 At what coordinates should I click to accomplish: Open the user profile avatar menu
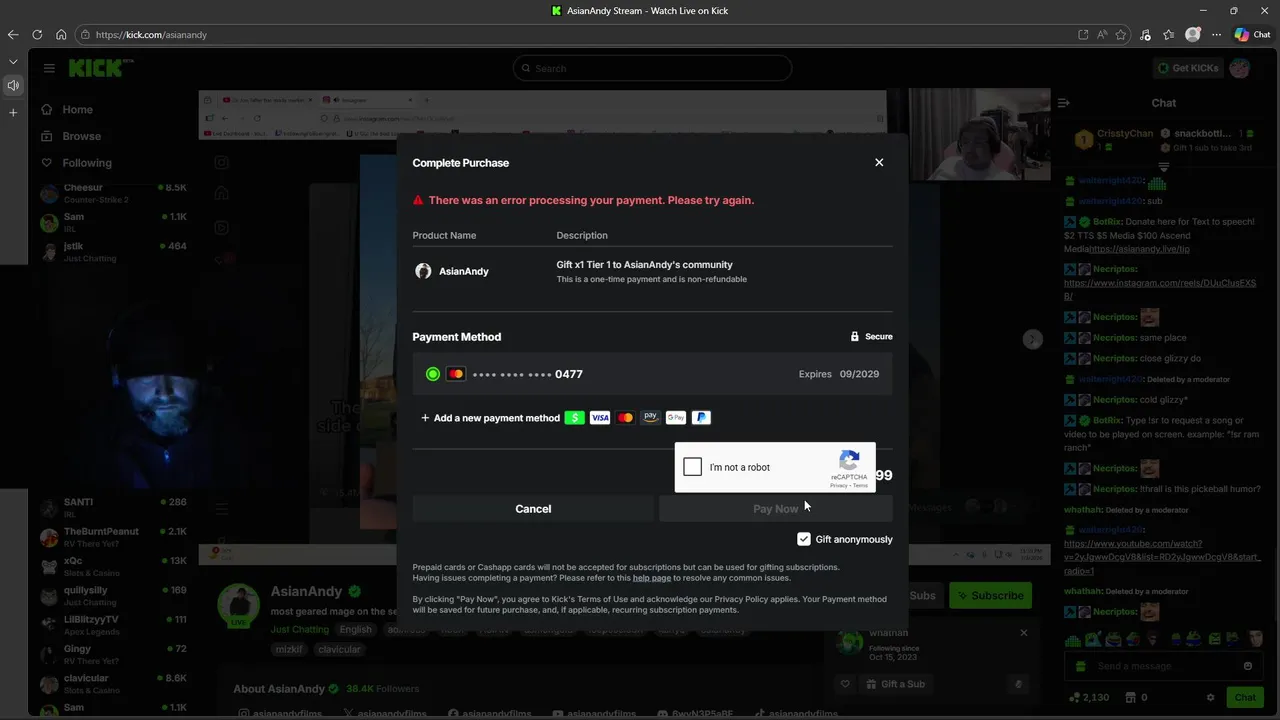tap(1240, 68)
